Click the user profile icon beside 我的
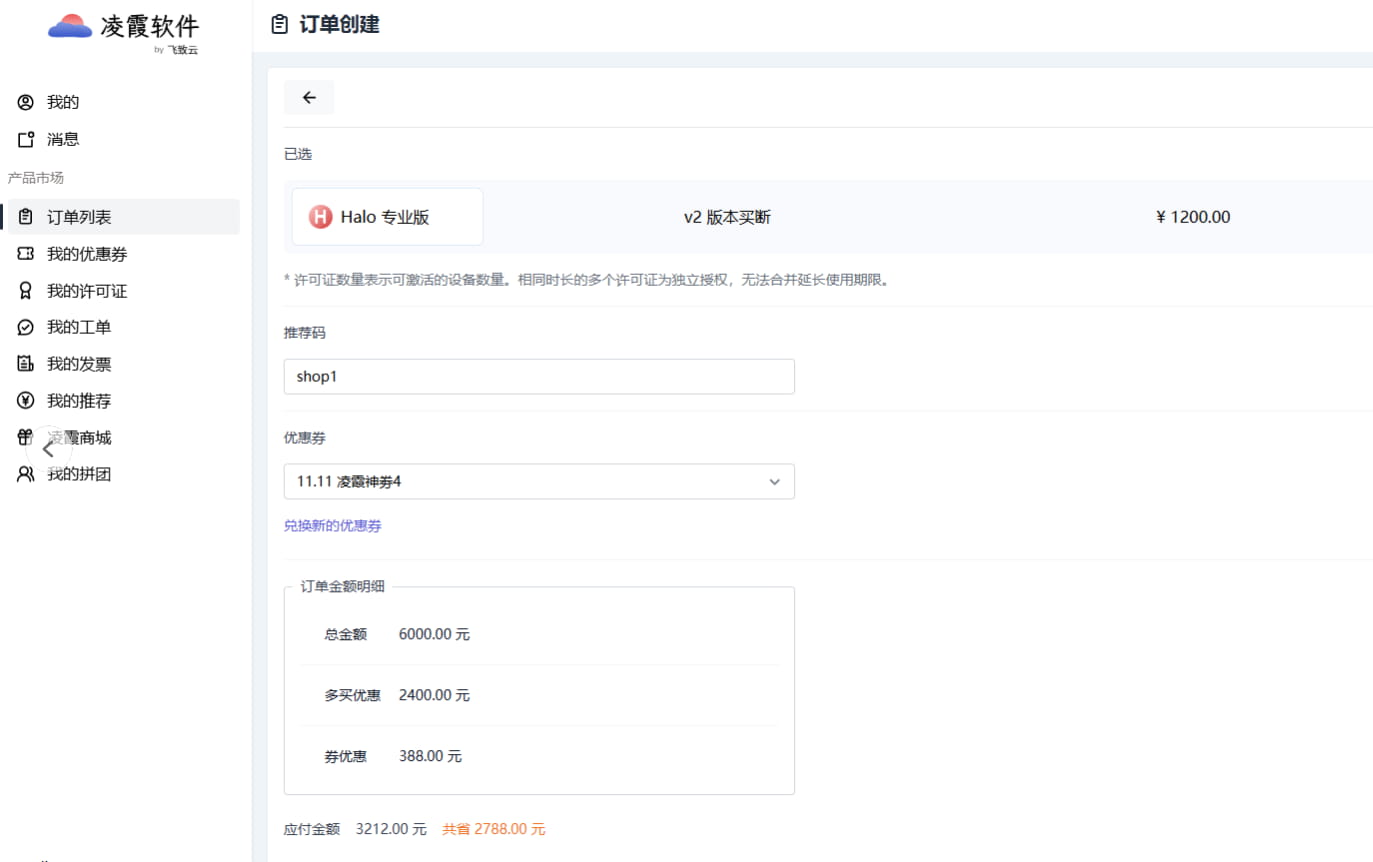 (26, 102)
